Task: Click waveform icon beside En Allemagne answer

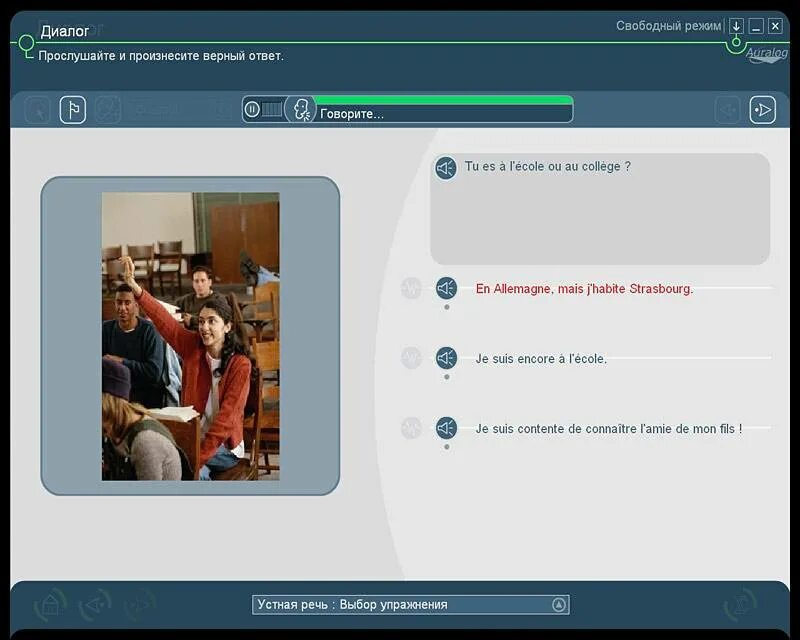Action: (x=411, y=288)
